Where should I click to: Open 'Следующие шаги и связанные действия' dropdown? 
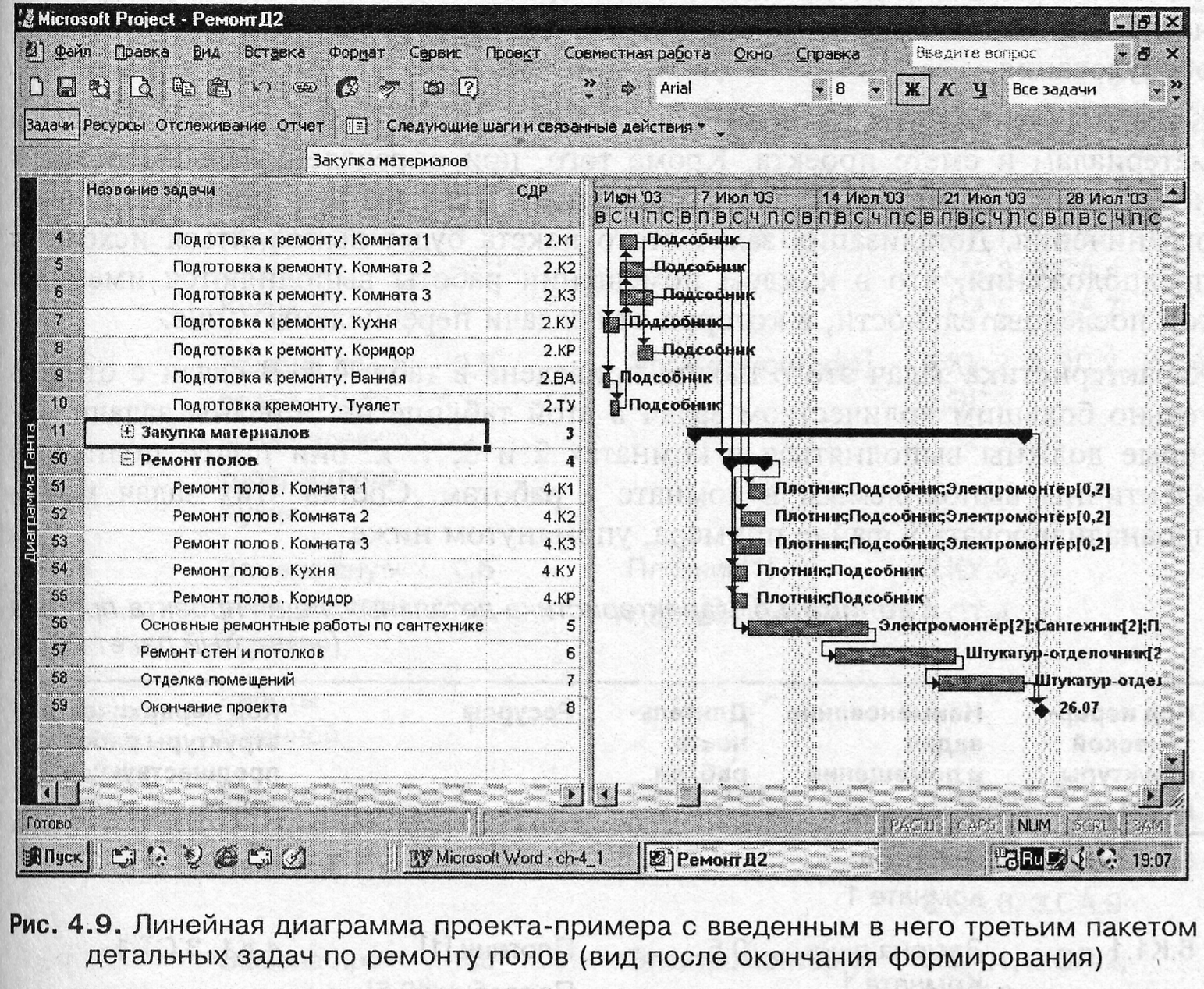(545, 126)
